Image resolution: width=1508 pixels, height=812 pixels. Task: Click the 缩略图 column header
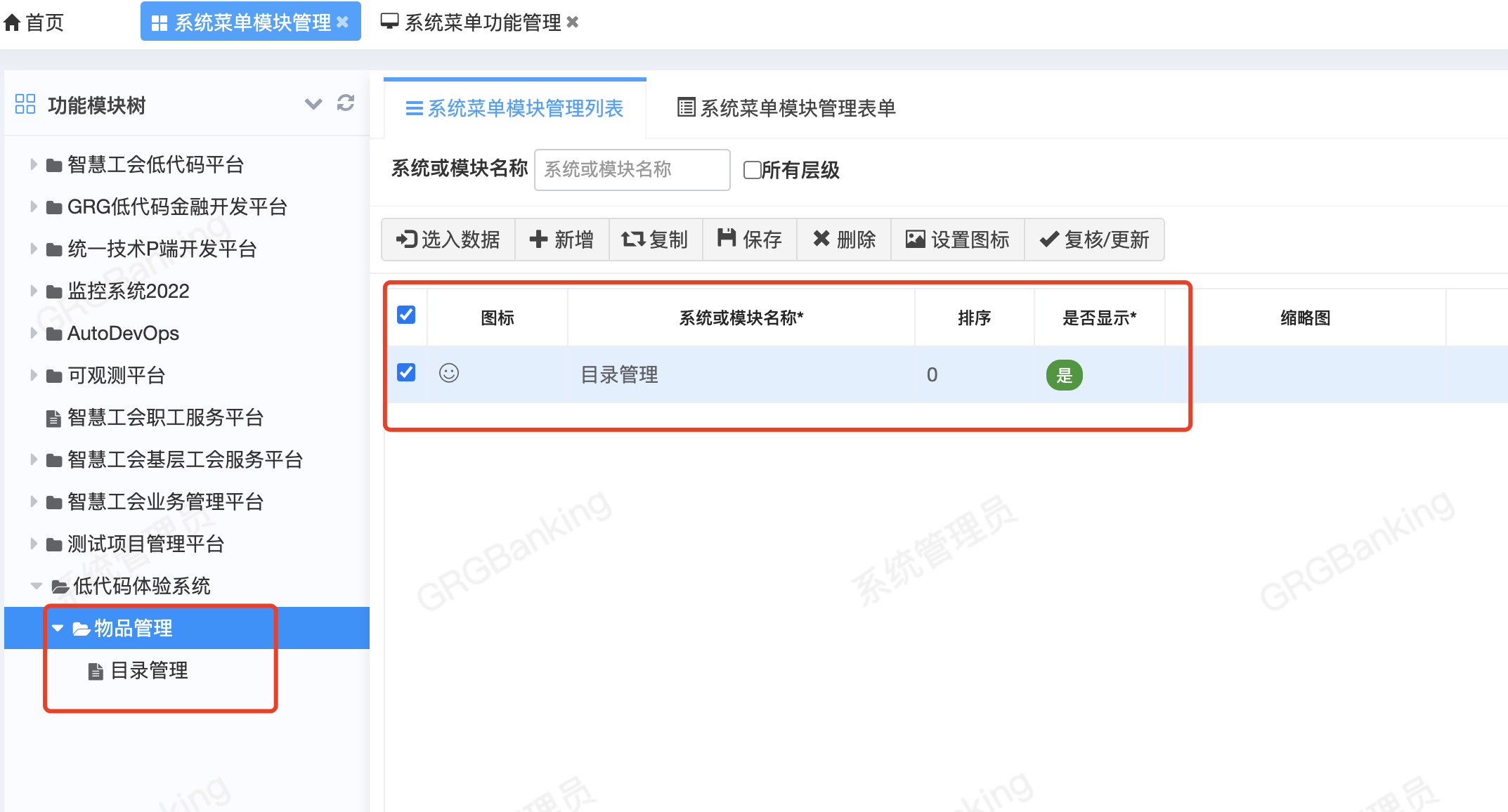coord(1306,318)
